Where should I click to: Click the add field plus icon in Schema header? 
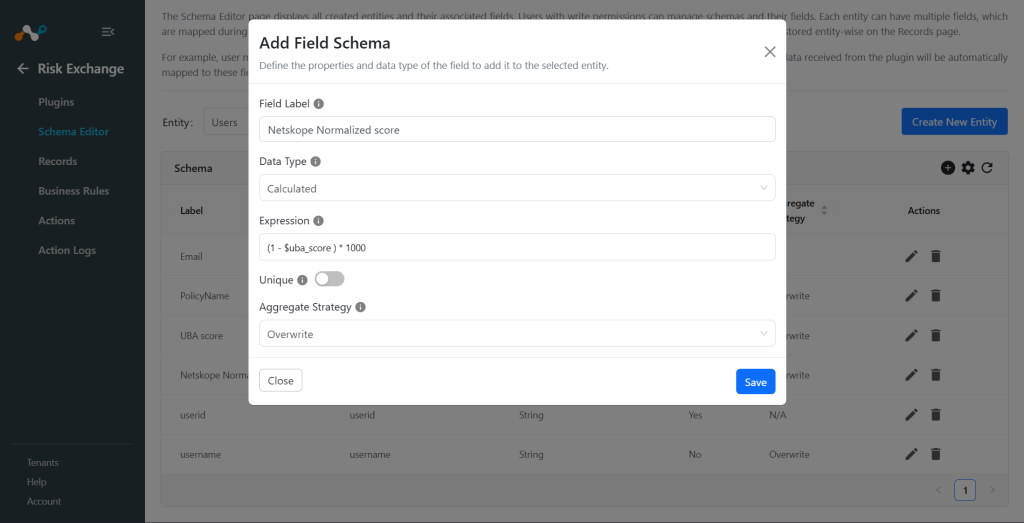click(948, 168)
